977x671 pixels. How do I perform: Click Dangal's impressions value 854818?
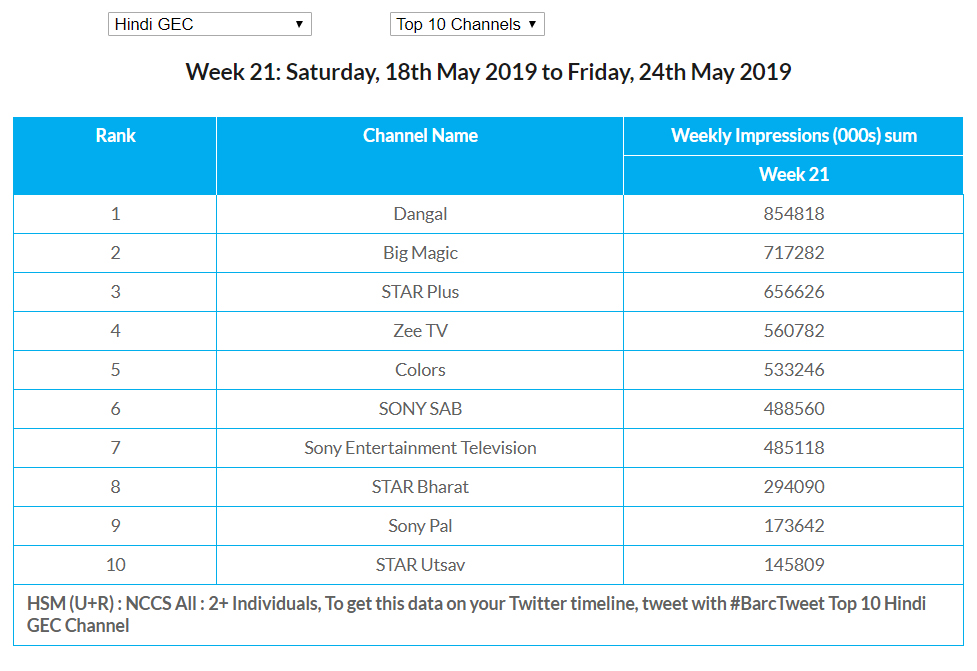pos(793,214)
